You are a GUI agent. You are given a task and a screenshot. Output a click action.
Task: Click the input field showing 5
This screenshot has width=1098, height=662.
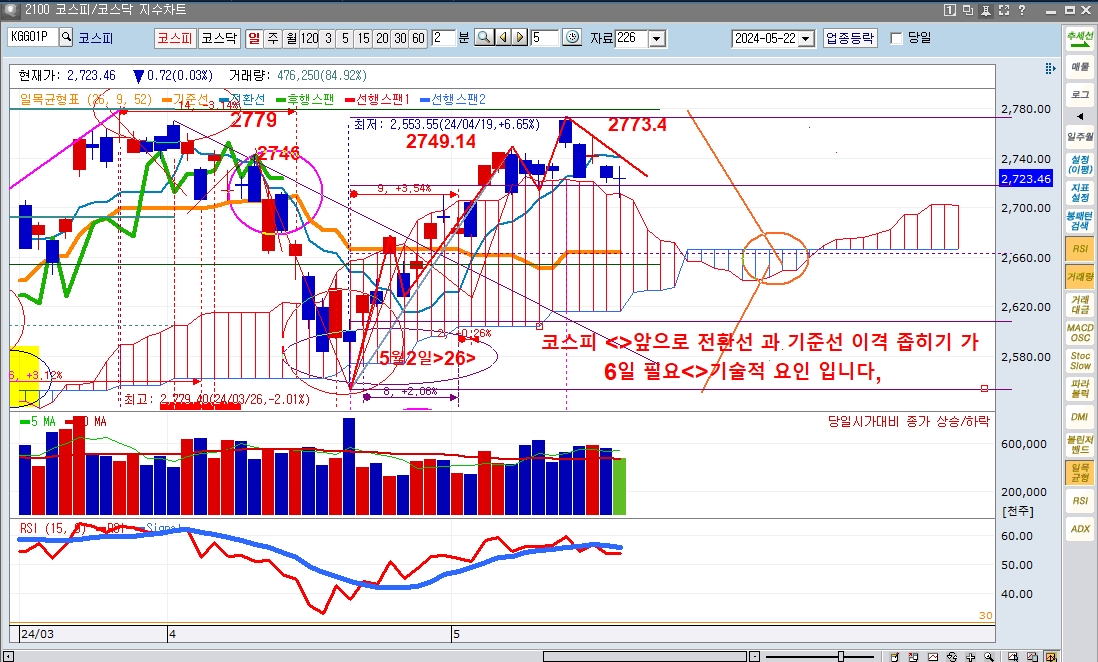pyautogui.click(x=544, y=38)
